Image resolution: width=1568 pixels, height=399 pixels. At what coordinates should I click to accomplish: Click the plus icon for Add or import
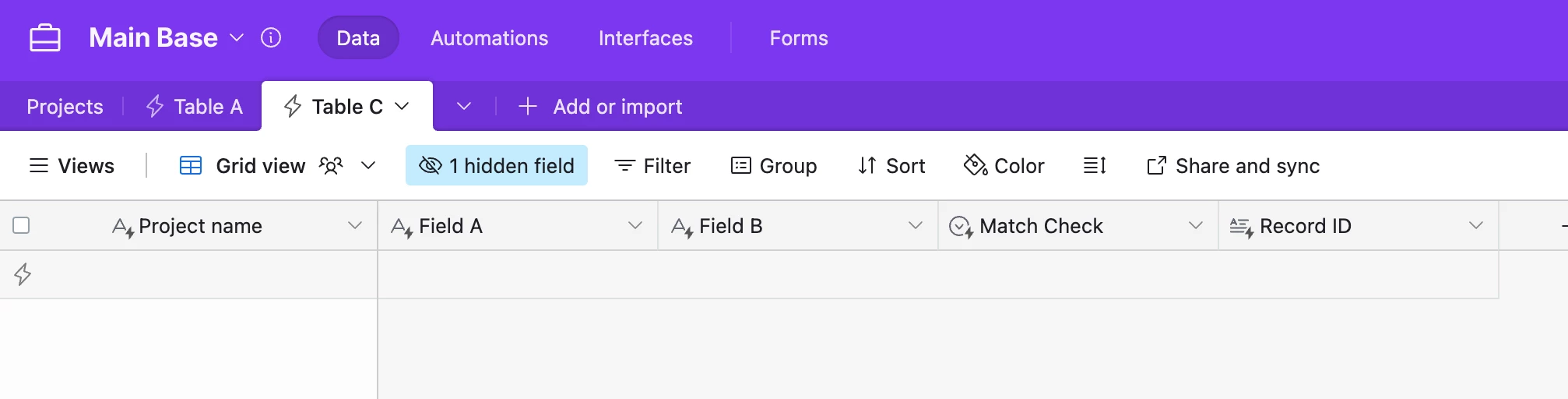point(528,106)
